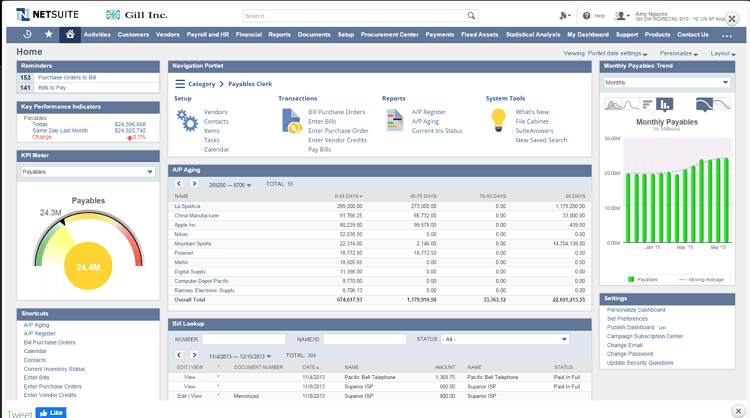750x418 pixels.
Task: Click the Payables KPI gauge meter
Action: coord(88,249)
